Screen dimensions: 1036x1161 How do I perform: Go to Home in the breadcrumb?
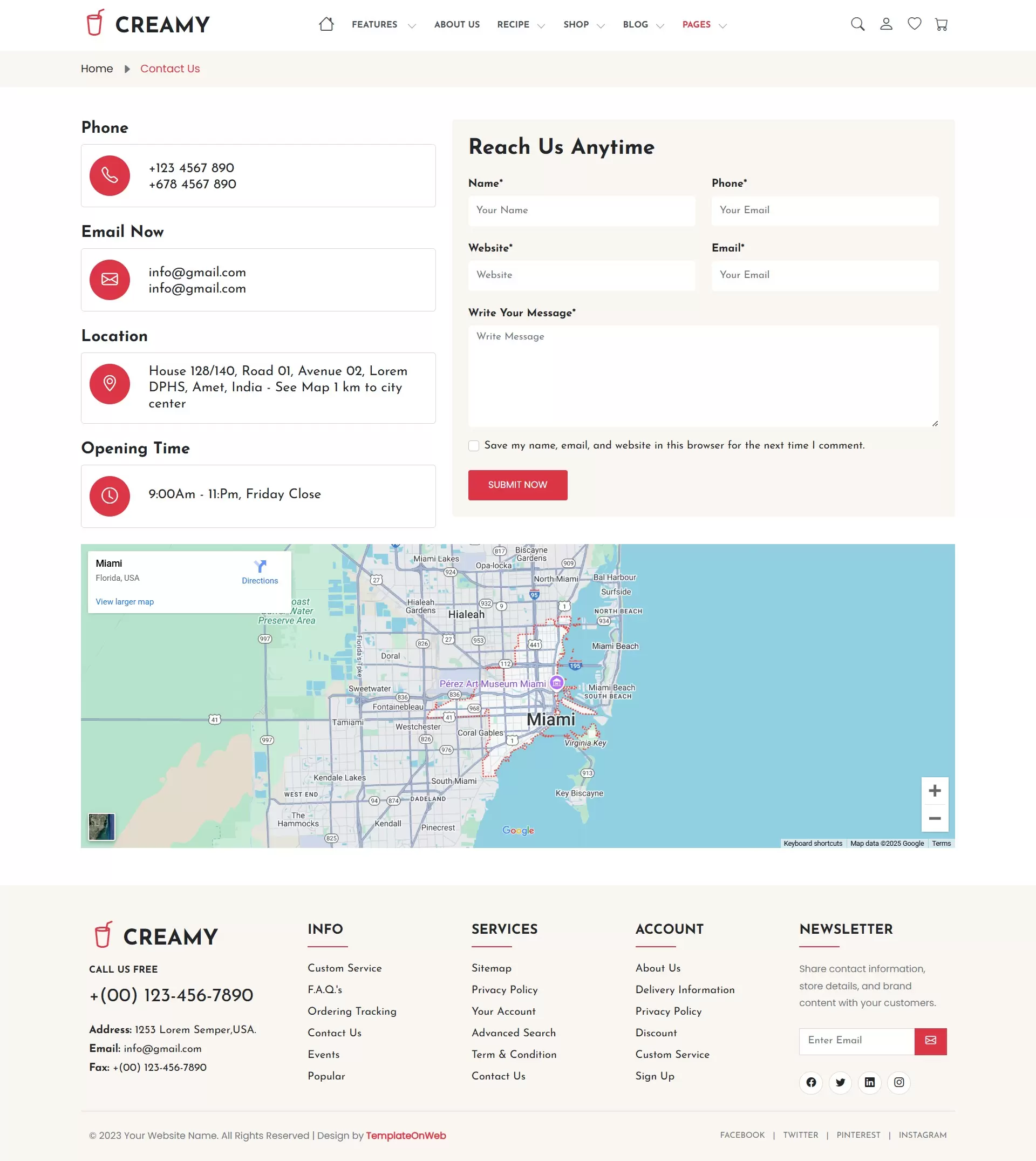point(97,69)
